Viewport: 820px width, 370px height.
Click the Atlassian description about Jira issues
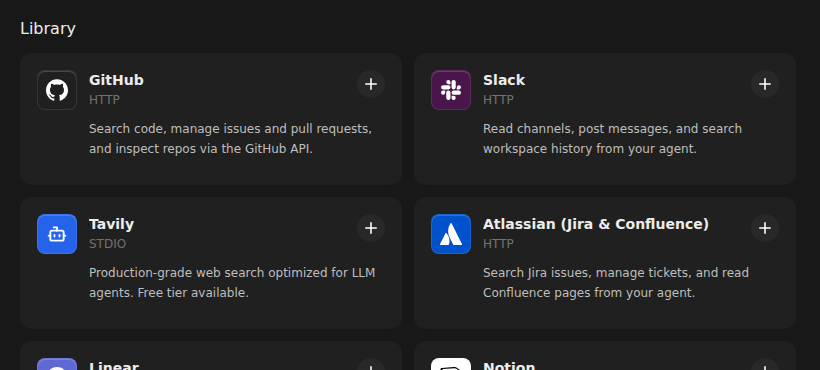coord(616,283)
